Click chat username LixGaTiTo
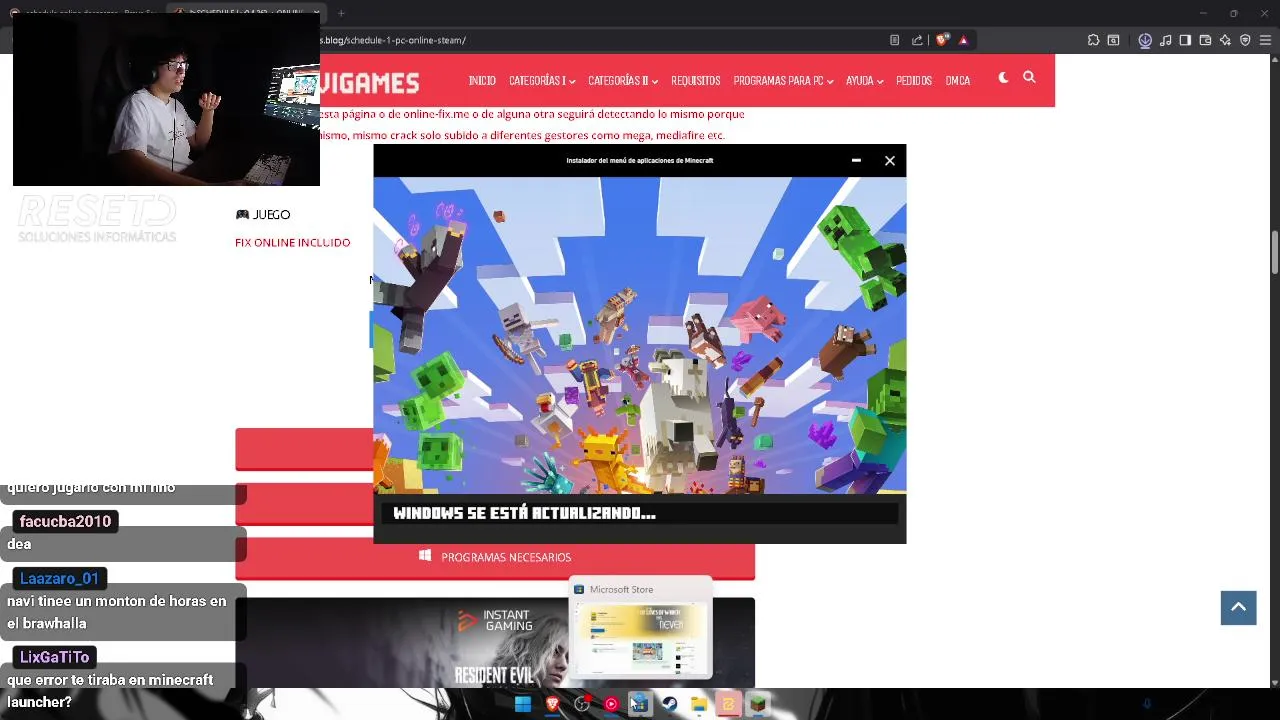 pos(54,657)
